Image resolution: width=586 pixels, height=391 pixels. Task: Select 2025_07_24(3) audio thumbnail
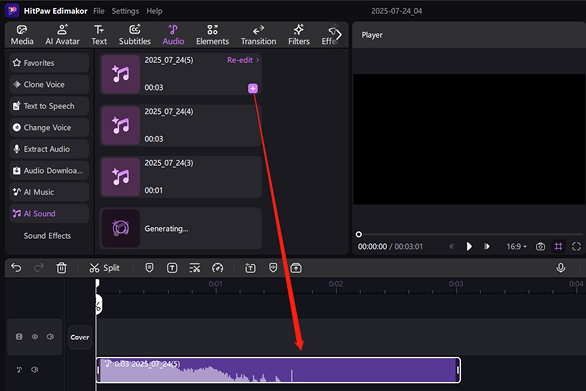tap(121, 177)
